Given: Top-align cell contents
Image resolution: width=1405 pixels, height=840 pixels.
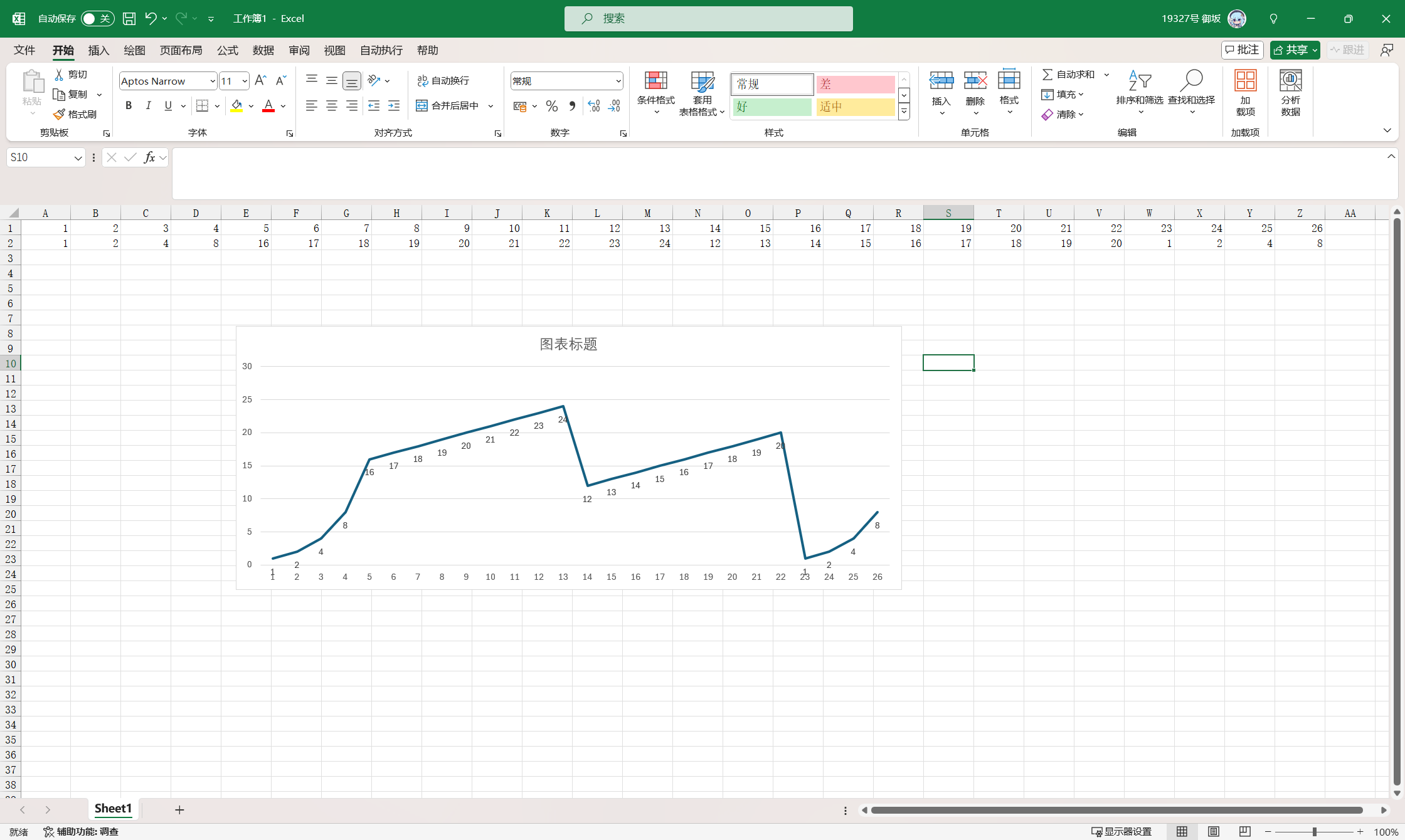Looking at the screenshot, I should pyautogui.click(x=312, y=80).
